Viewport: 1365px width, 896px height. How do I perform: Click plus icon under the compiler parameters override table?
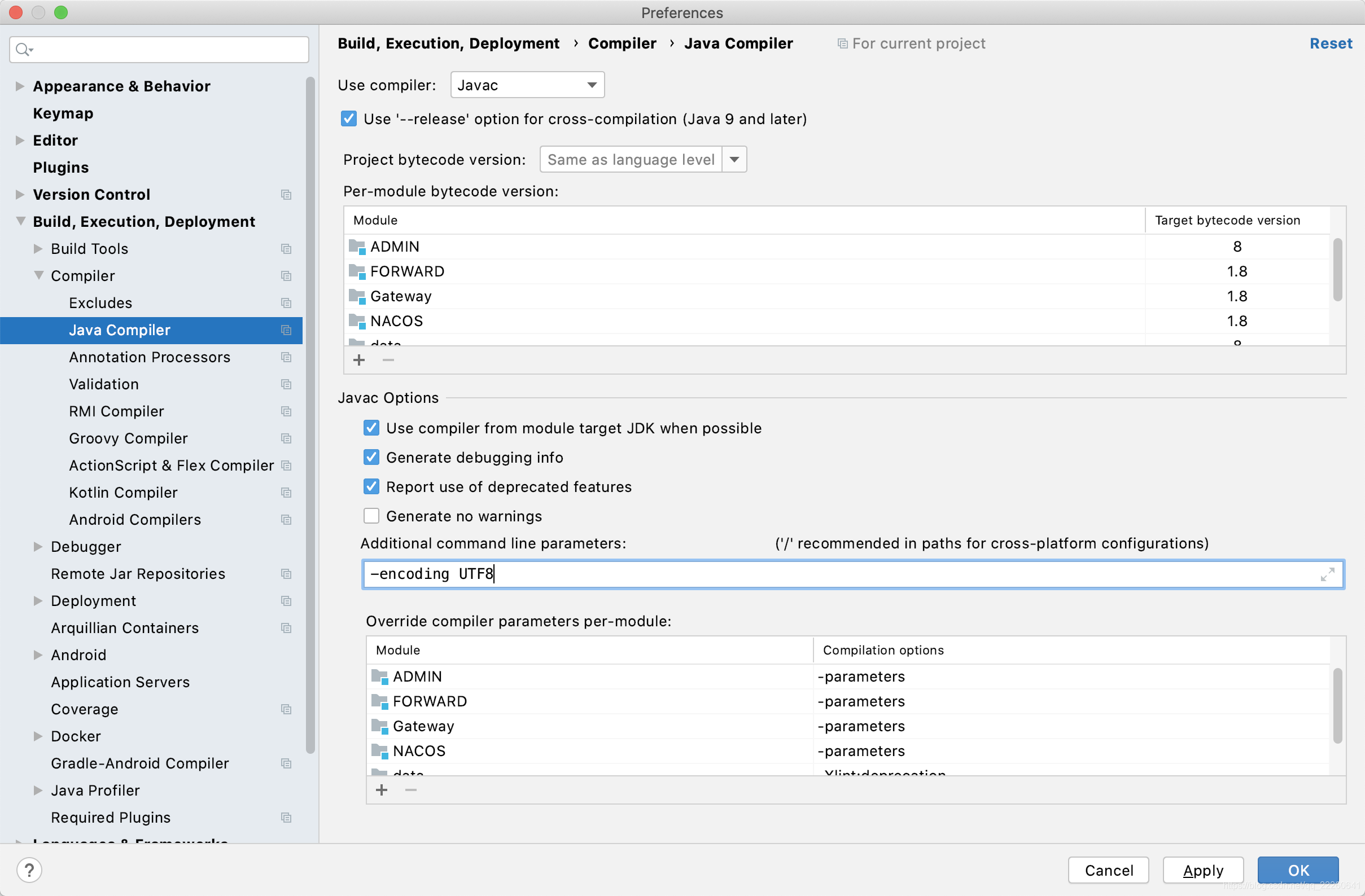point(382,790)
